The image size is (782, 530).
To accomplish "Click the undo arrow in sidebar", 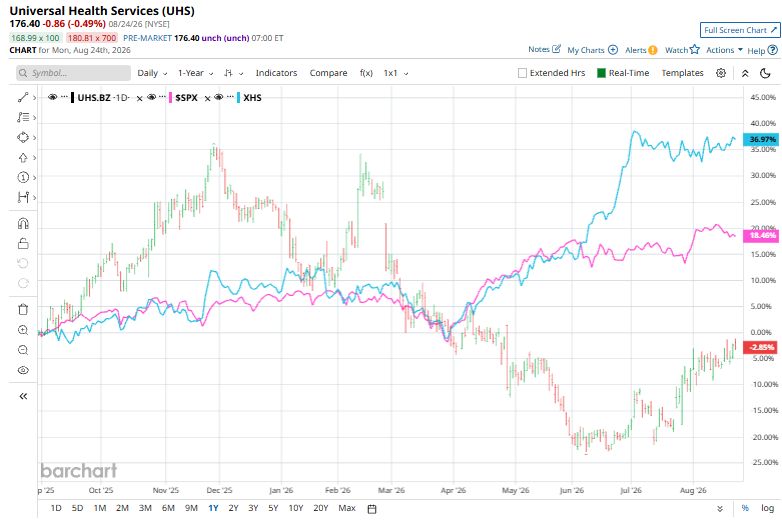I will coord(23,263).
